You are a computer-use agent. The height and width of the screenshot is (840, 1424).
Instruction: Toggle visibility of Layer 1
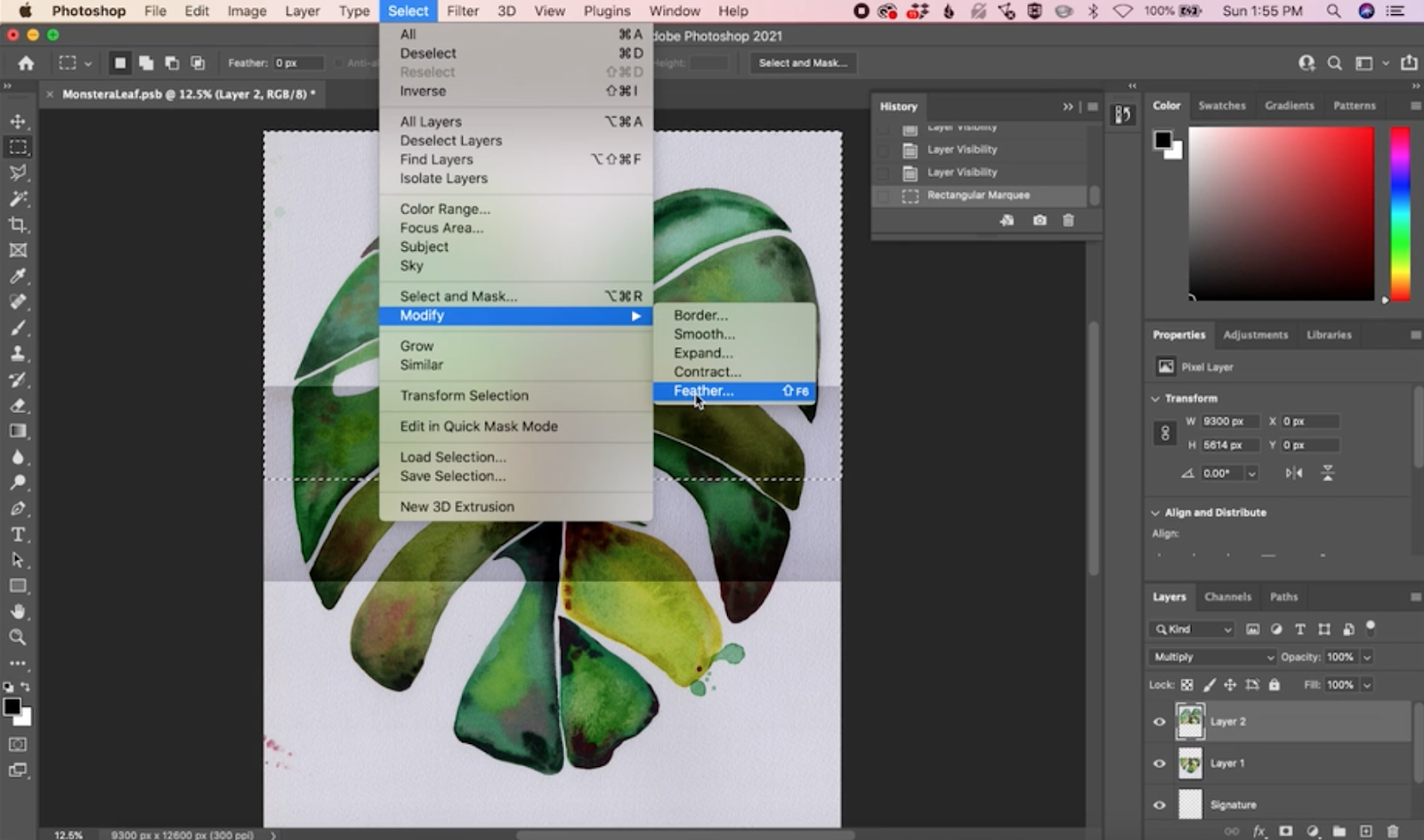coord(1159,763)
